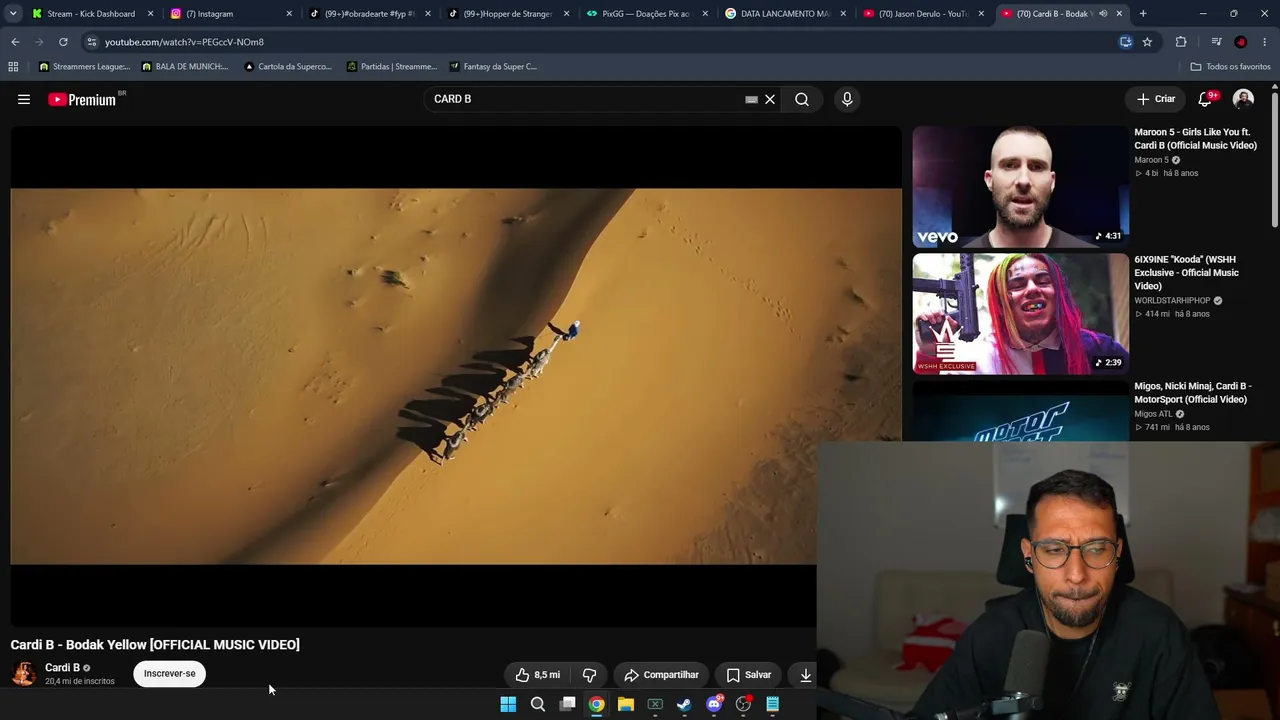This screenshot has height=720, width=1280.
Task: Open the Fantasy da Super C bookmark
Action: (493, 67)
